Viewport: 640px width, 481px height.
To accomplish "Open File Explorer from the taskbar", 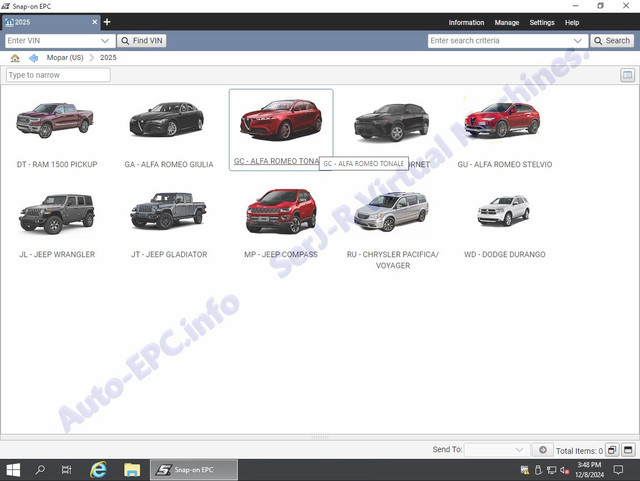I will point(132,470).
